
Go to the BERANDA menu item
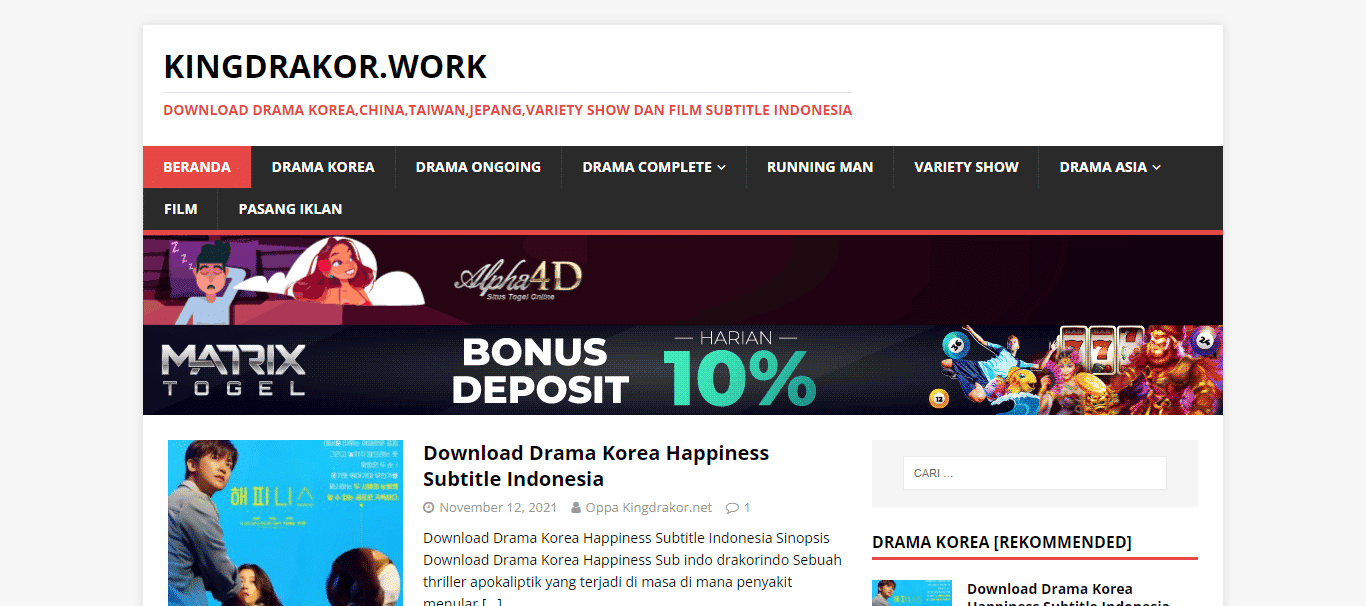coord(197,167)
